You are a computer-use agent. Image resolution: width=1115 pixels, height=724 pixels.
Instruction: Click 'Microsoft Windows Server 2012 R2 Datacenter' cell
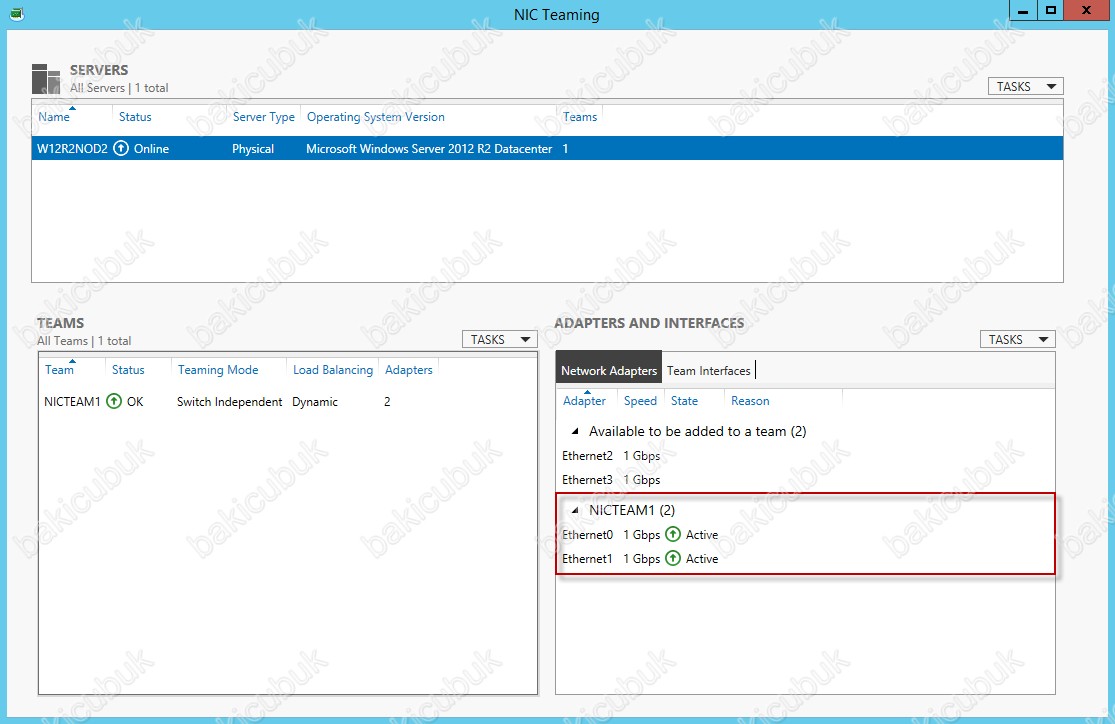pyautogui.click(x=429, y=149)
